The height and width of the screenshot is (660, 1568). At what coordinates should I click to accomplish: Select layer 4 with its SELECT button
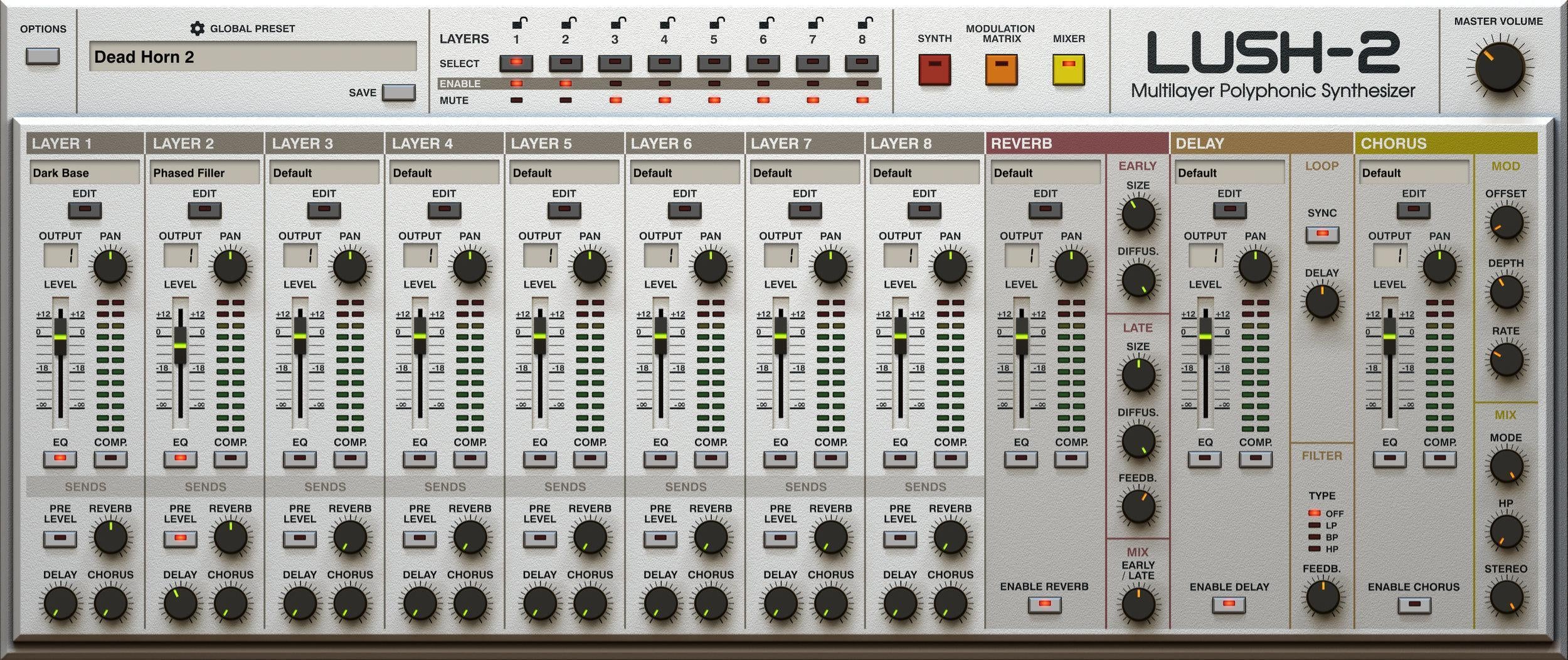(x=663, y=63)
